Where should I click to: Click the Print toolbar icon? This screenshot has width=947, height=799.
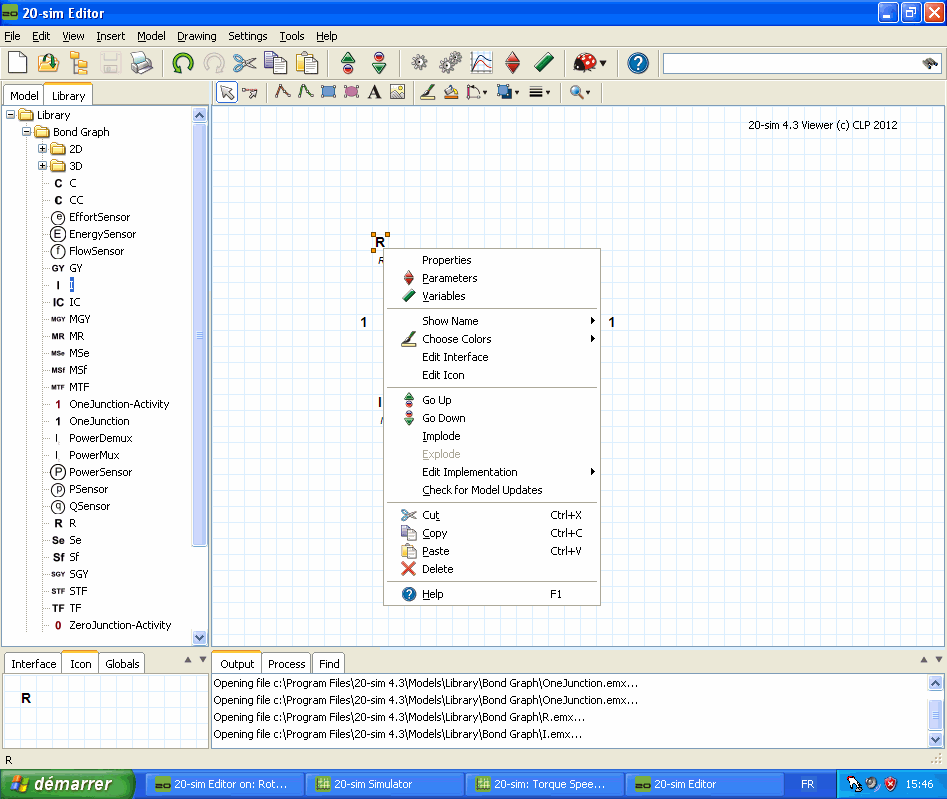[141, 63]
